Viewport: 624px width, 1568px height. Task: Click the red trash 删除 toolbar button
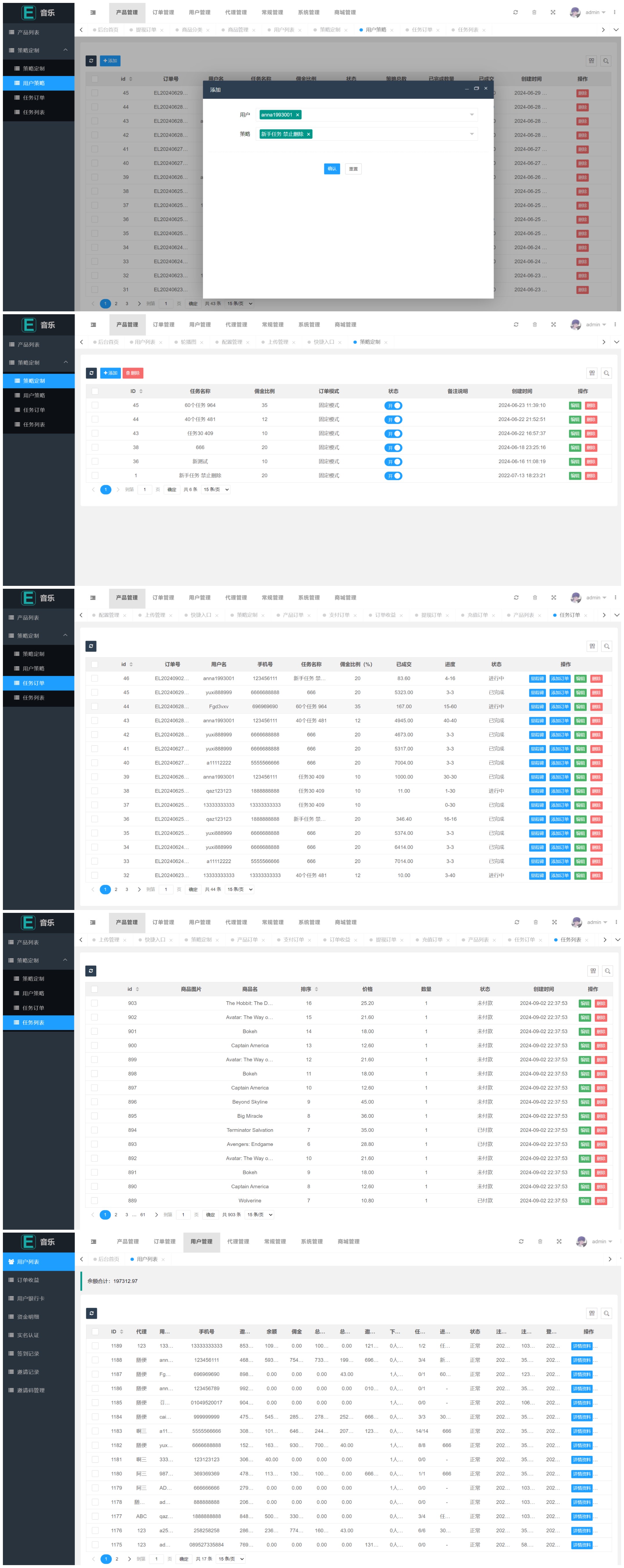[x=133, y=373]
